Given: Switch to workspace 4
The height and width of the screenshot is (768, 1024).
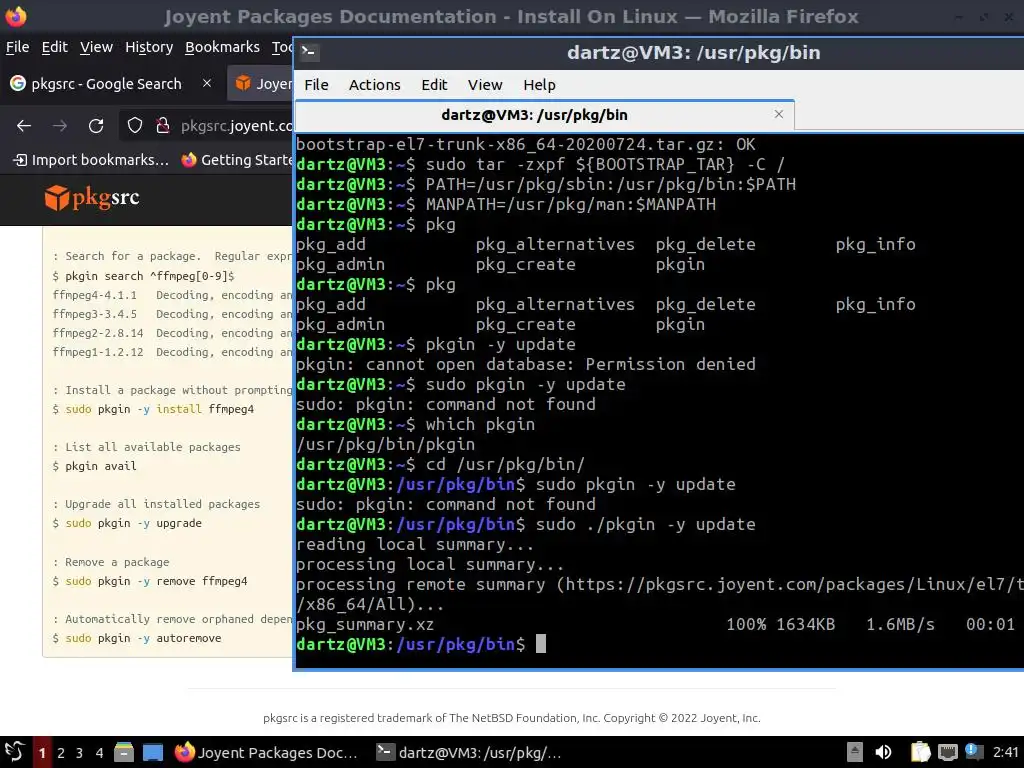Looking at the screenshot, I should pyautogui.click(x=99, y=753).
